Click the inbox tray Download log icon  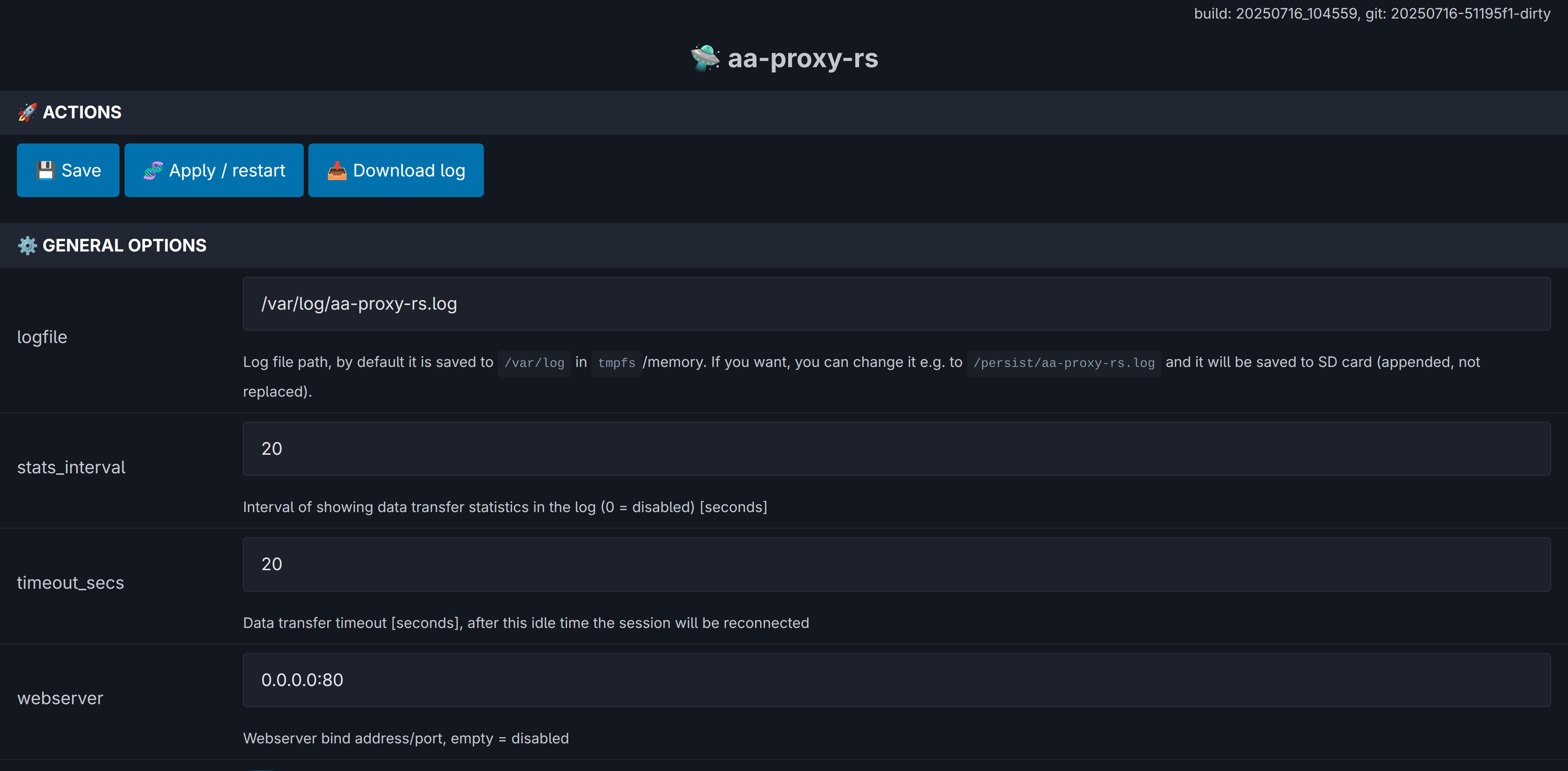[x=337, y=171]
